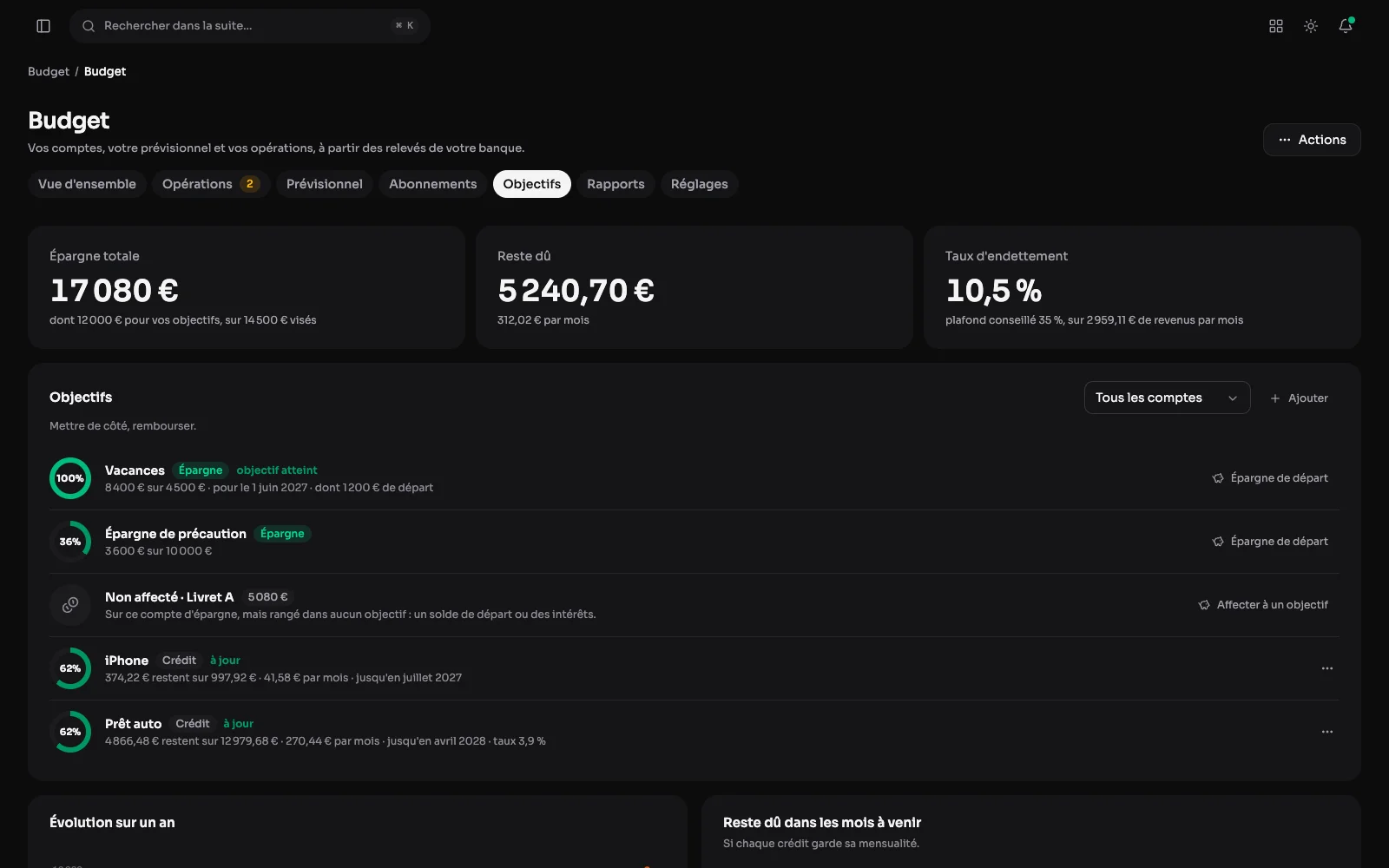Click the plus icon beside Ajouter
The width and height of the screenshot is (1389, 868).
1275,398
